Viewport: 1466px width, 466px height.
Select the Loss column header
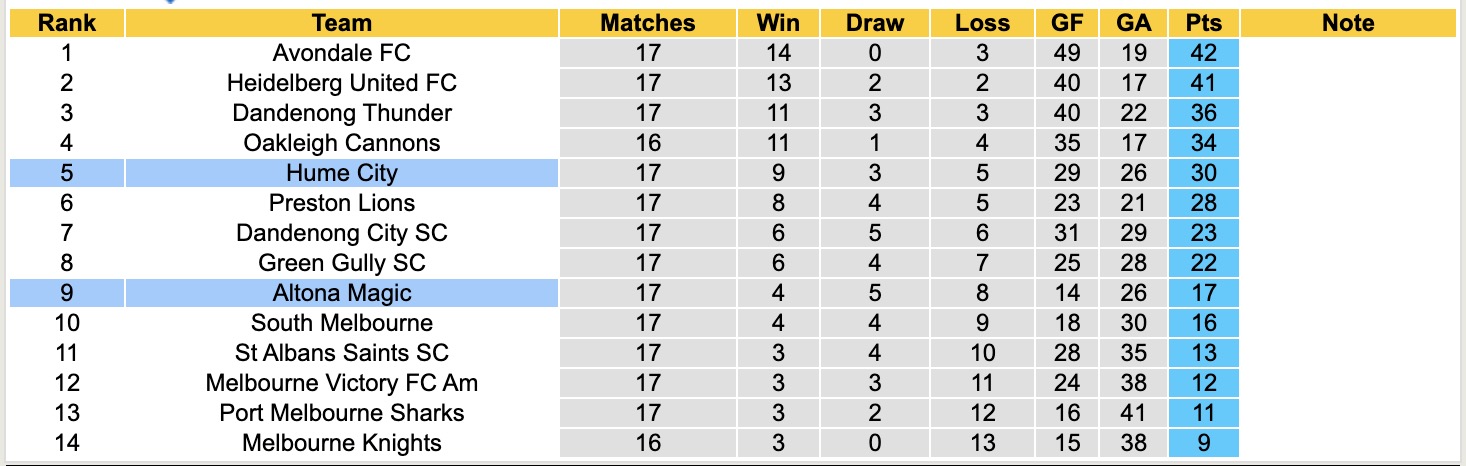(982, 23)
